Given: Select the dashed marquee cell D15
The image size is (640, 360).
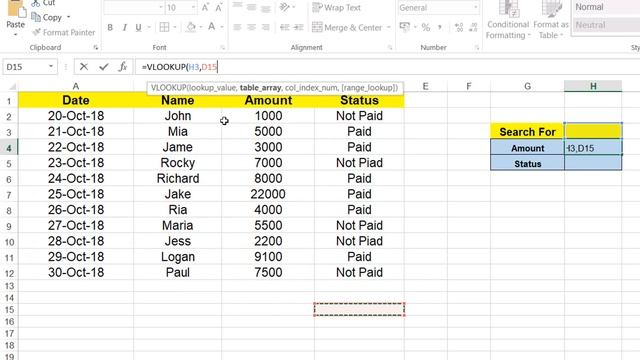Looking at the screenshot, I should 359,309.
